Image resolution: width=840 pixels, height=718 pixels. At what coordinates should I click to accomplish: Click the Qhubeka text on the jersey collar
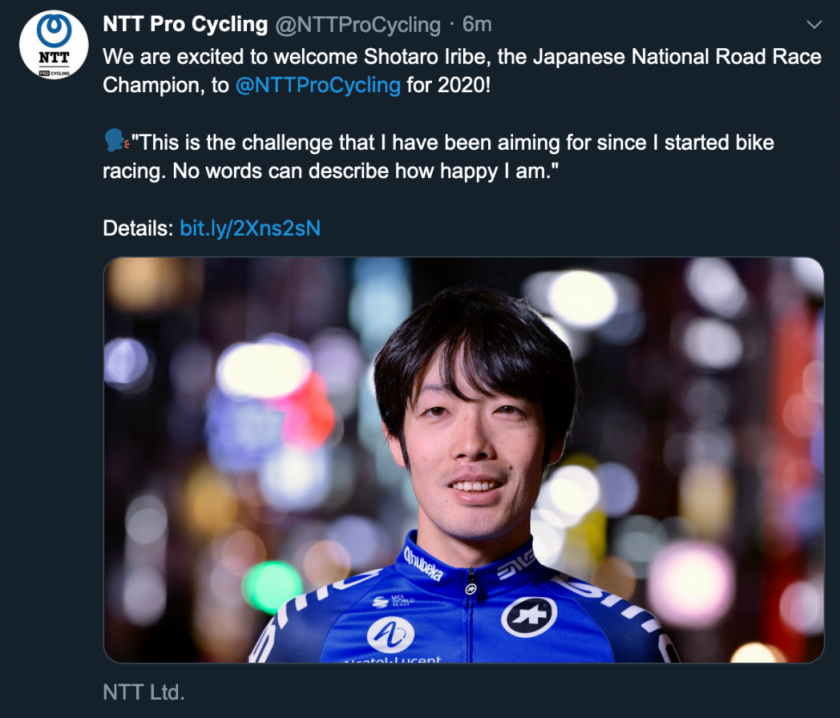424,563
